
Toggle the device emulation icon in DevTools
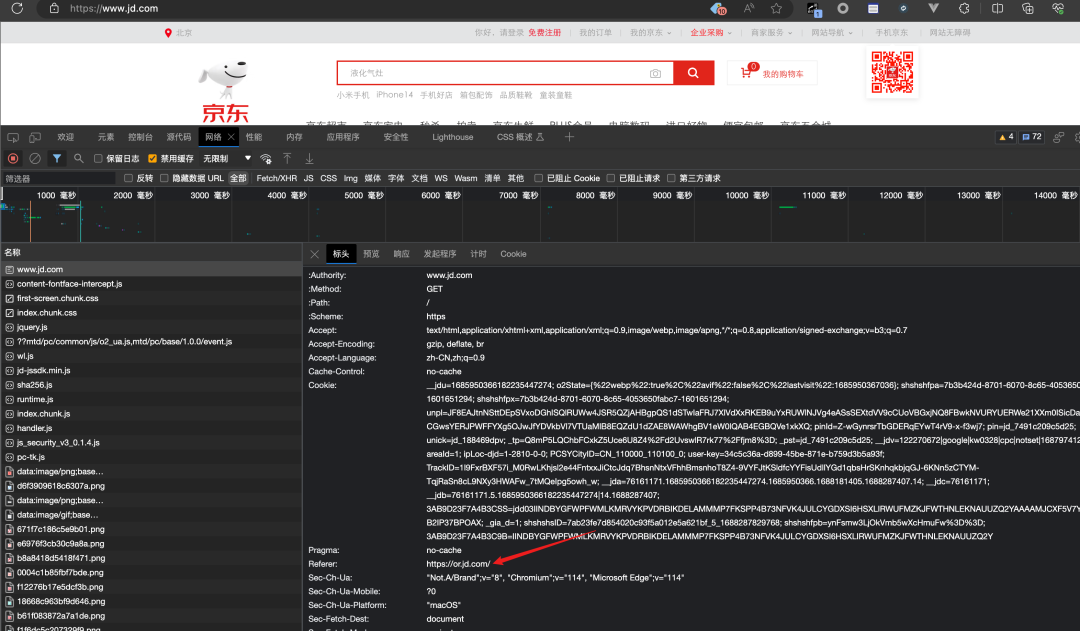35,137
